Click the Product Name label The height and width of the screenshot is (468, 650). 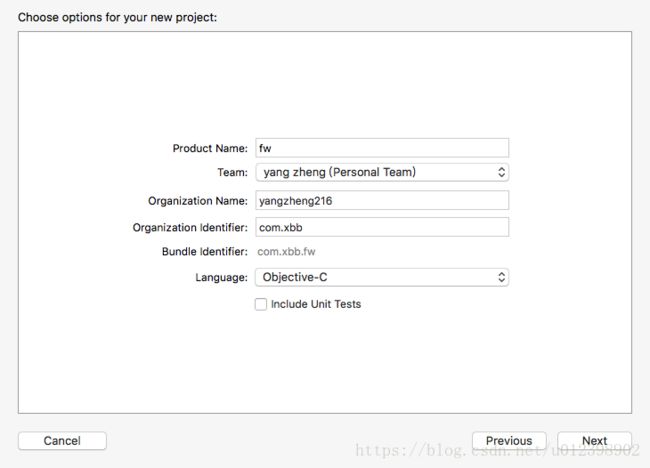(x=210, y=148)
